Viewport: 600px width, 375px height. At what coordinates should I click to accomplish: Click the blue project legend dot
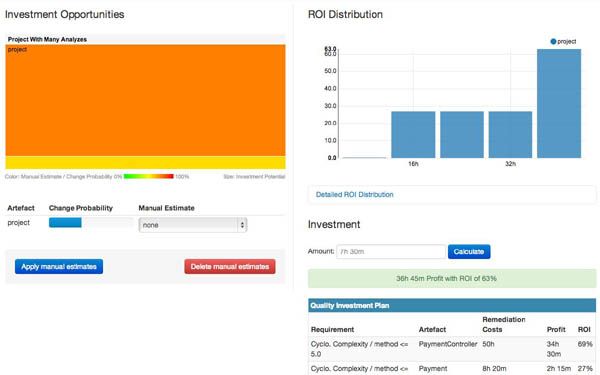553,41
